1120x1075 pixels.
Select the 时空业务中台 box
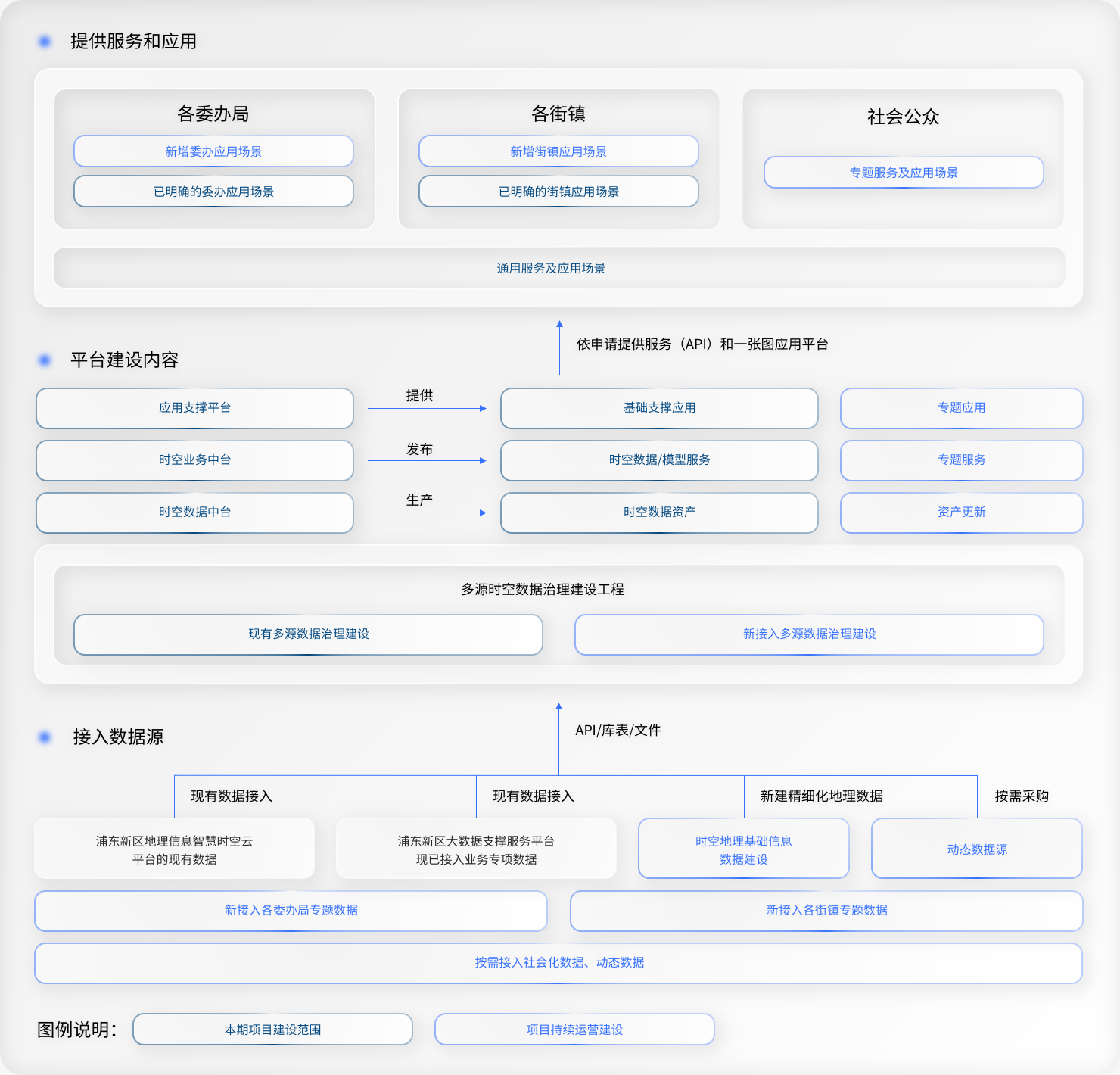point(194,460)
